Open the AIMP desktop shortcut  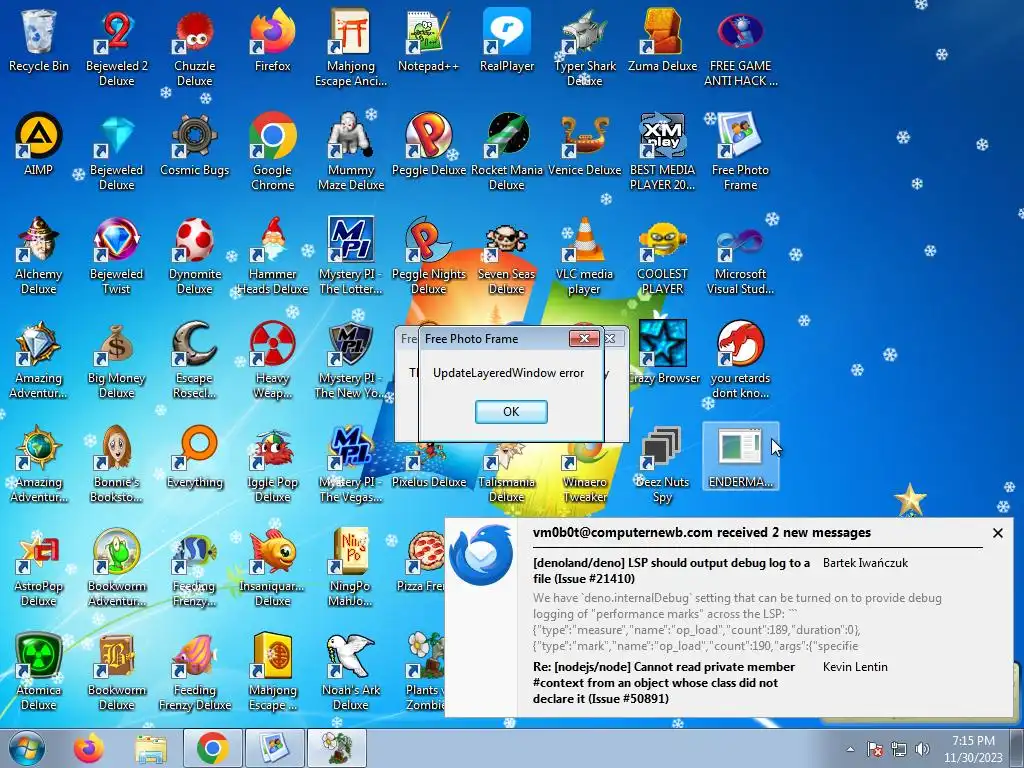(39, 146)
